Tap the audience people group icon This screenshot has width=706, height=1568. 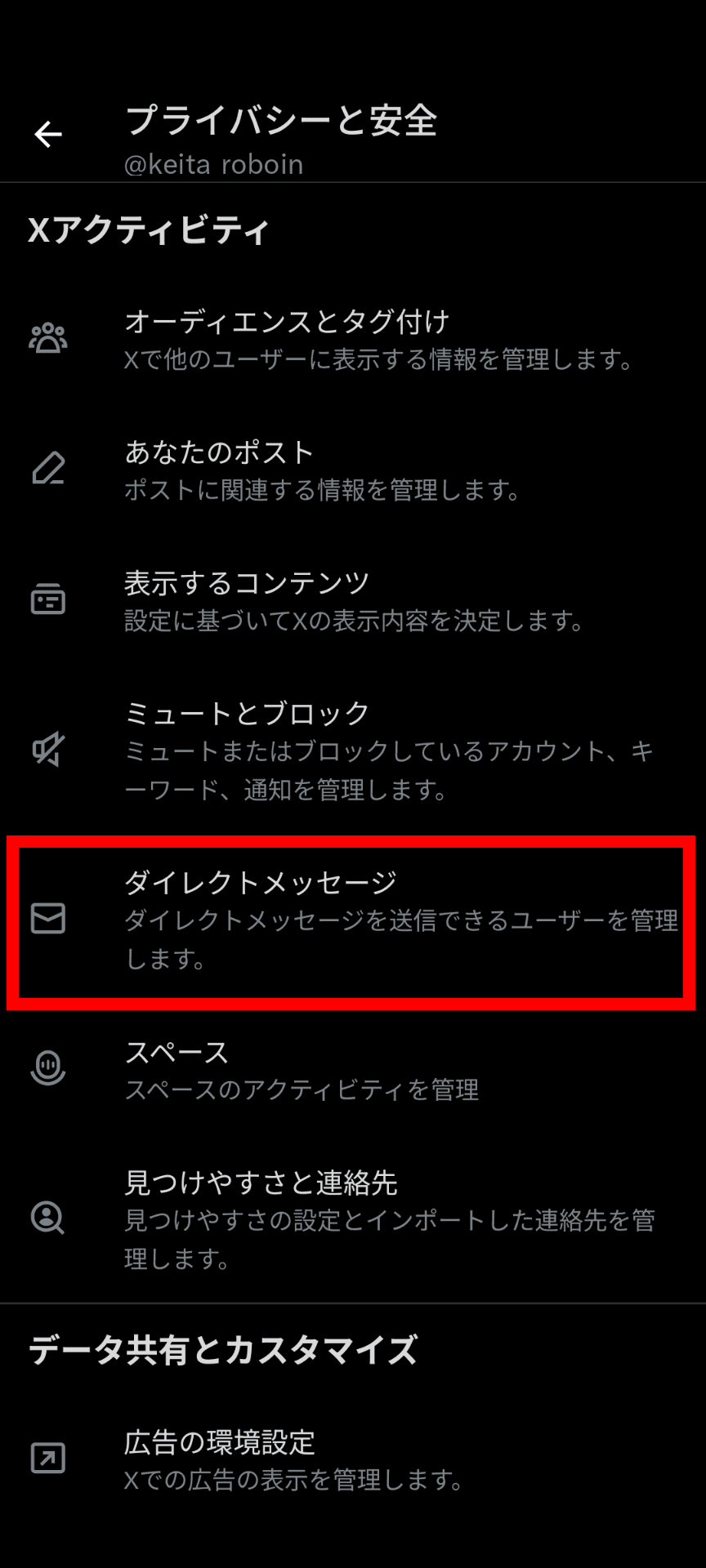point(48,338)
